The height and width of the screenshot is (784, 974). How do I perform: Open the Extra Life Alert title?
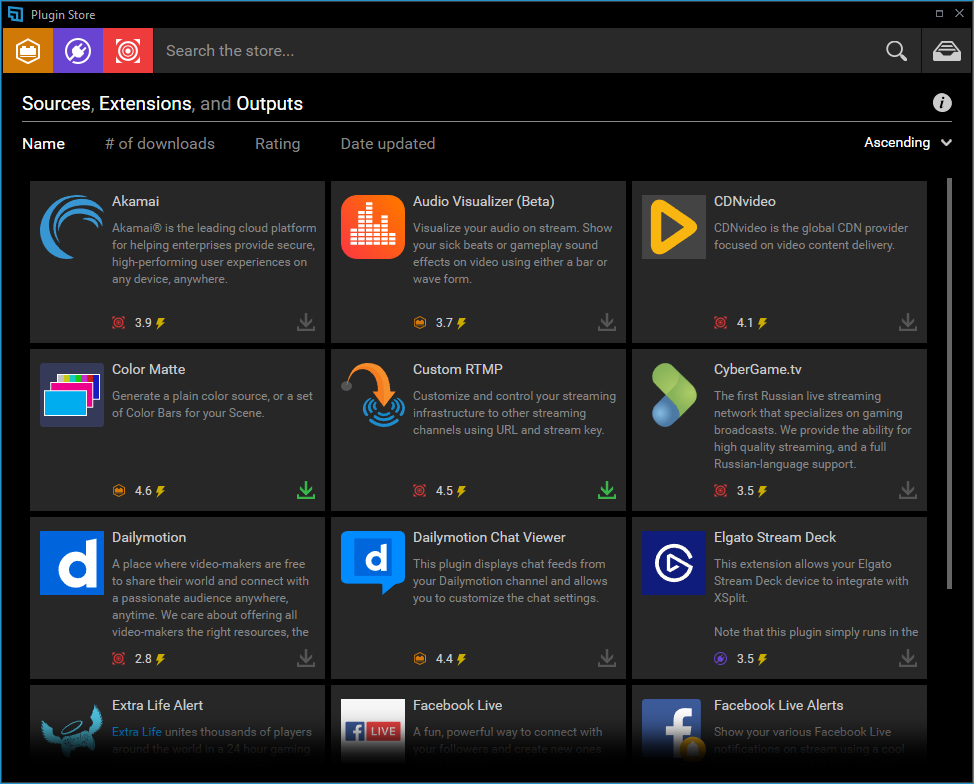coord(158,705)
